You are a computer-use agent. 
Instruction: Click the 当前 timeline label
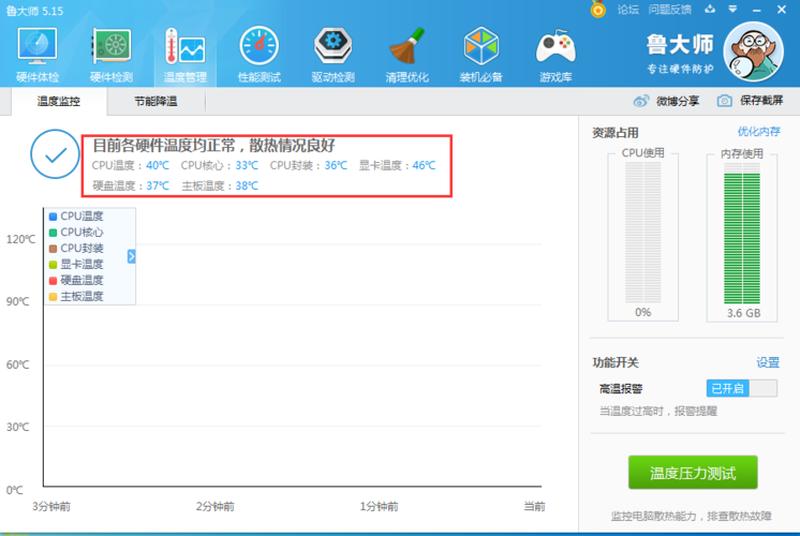tap(534, 506)
